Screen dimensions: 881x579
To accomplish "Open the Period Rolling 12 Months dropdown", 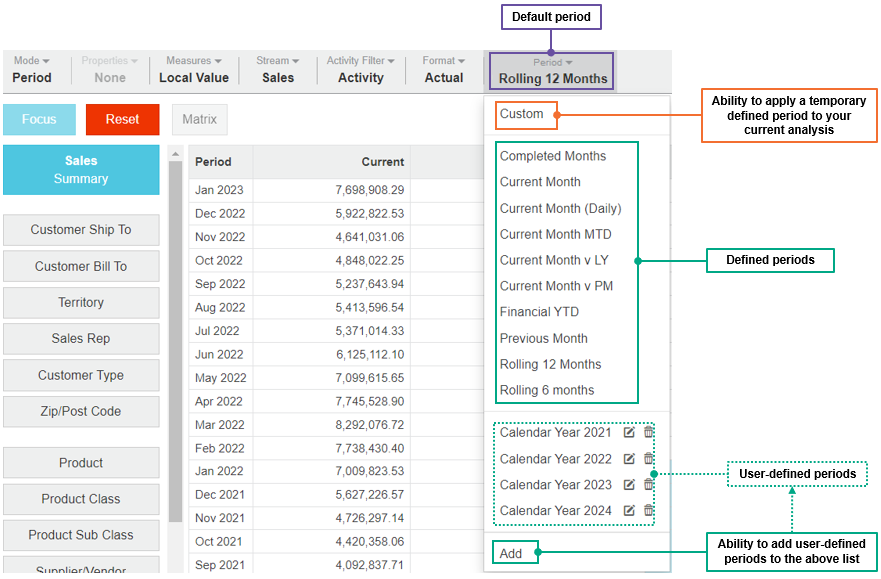I will [552, 71].
